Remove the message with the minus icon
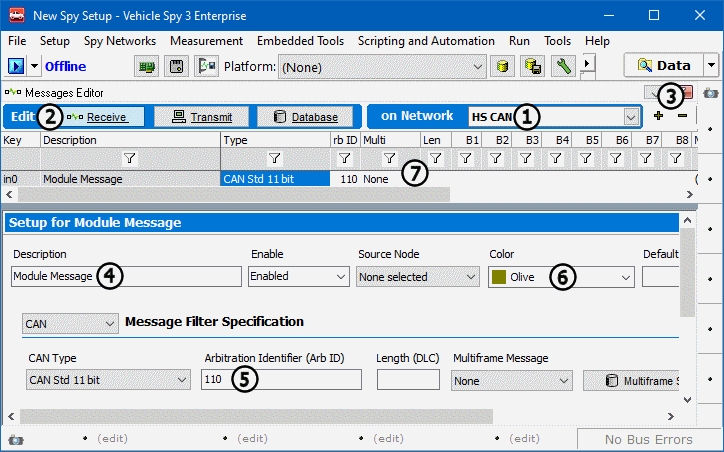Image resolution: width=724 pixels, height=452 pixels. tap(682, 116)
